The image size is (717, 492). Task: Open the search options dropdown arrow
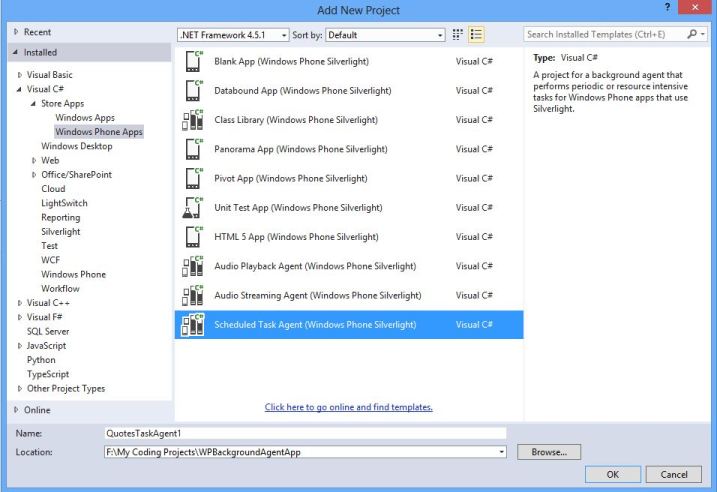[x=703, y=34]
